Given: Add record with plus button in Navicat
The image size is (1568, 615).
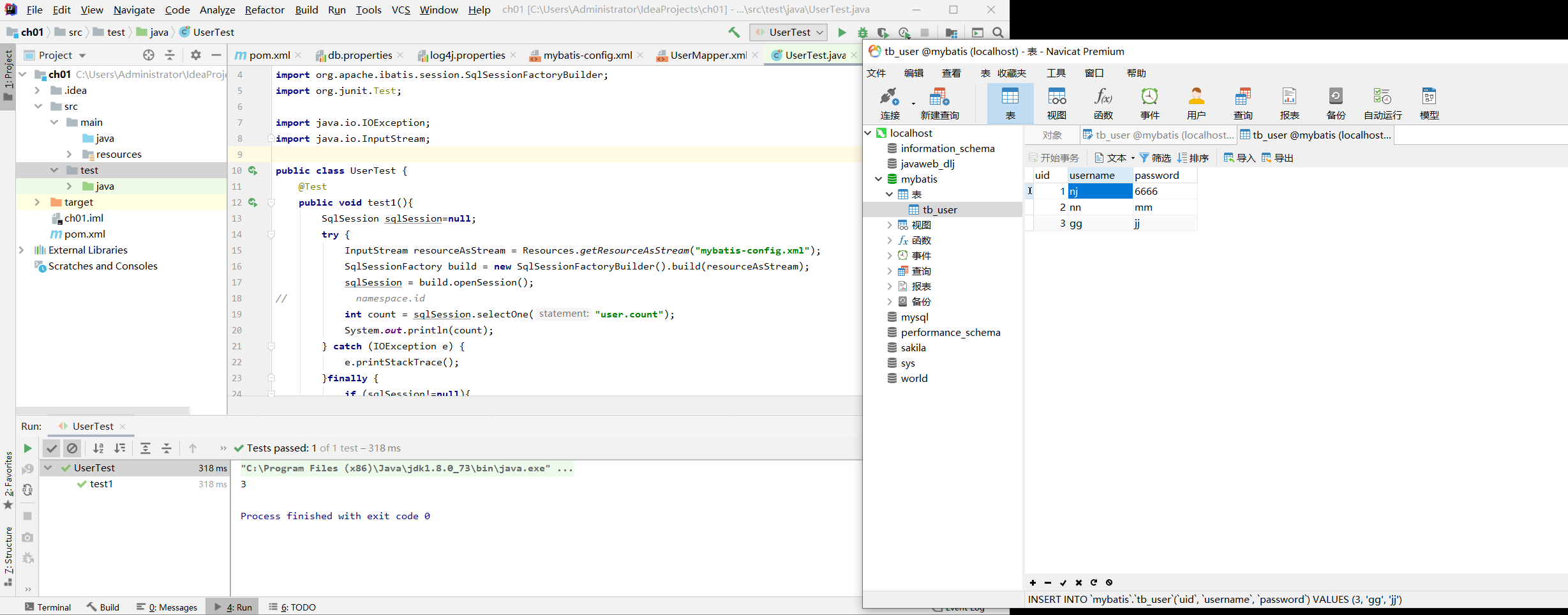Looking at the screenshot, I should click(x=1033, y=582).
